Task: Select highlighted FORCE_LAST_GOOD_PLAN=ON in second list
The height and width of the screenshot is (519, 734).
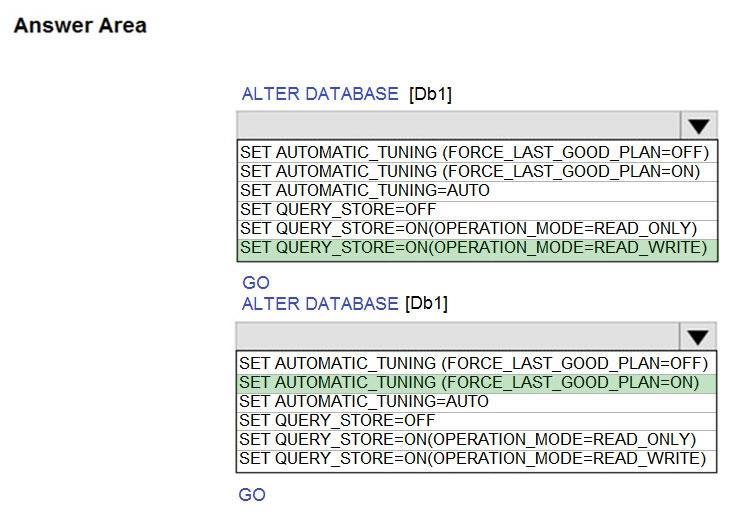Action: [476, 383]
